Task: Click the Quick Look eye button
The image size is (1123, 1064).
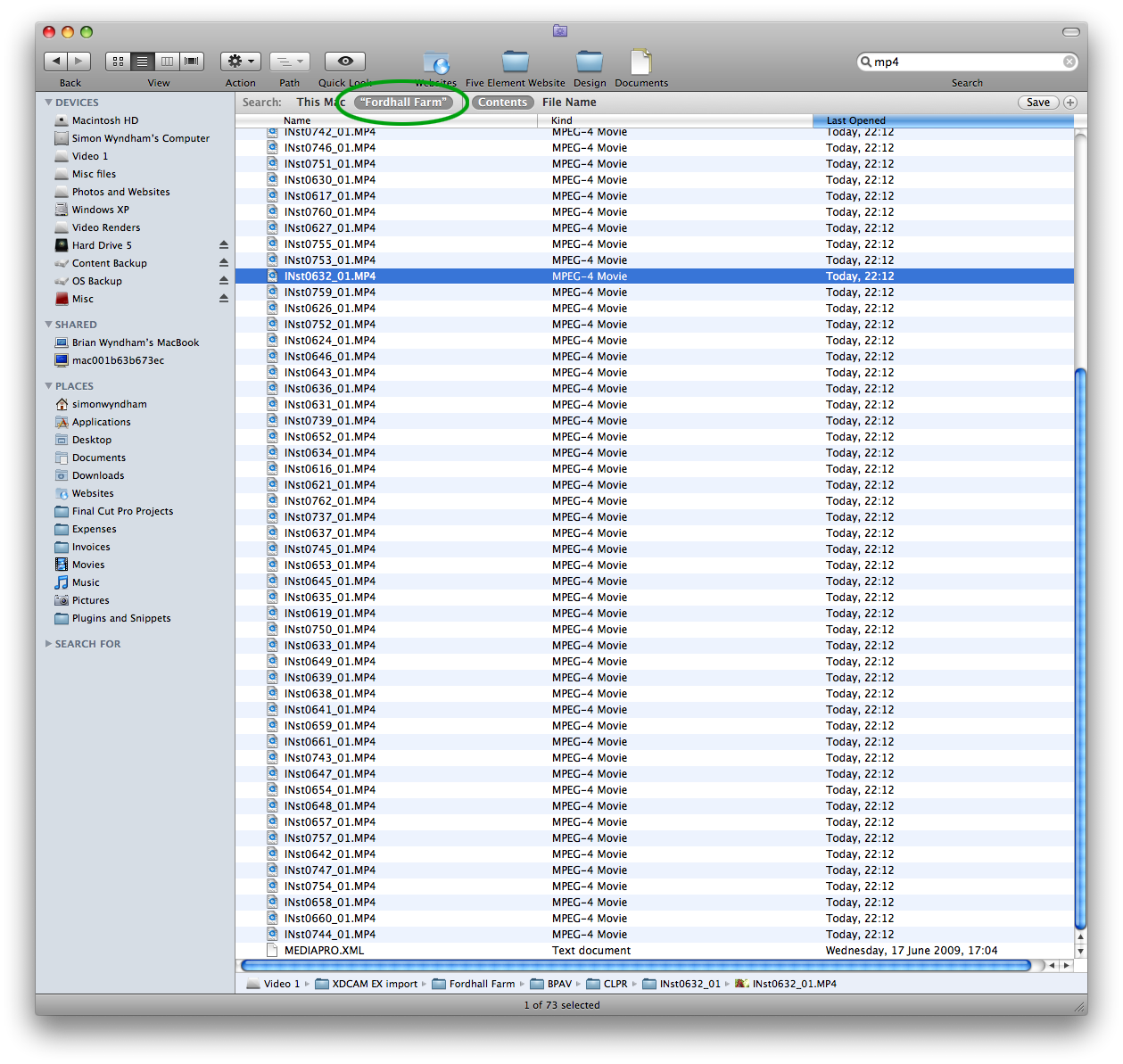Action: (345, 62)
